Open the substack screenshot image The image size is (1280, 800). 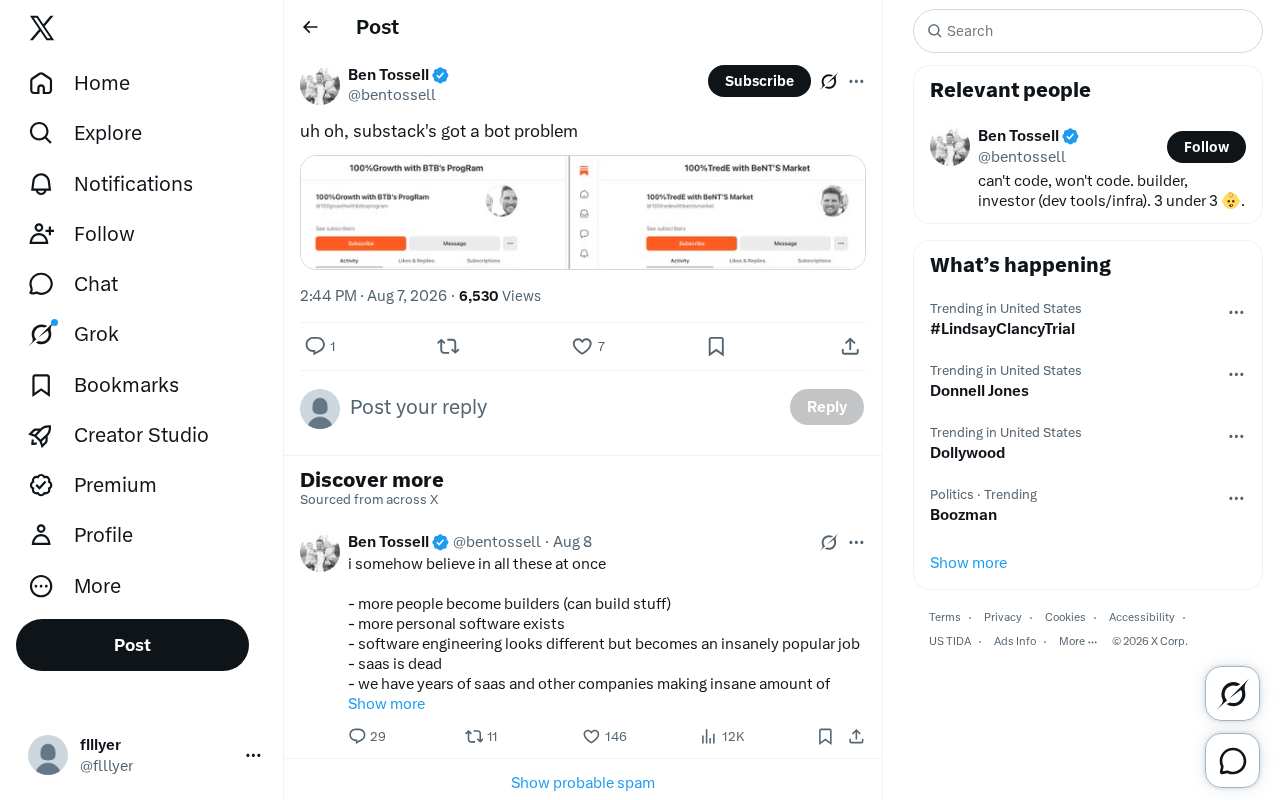pos(583,212)
